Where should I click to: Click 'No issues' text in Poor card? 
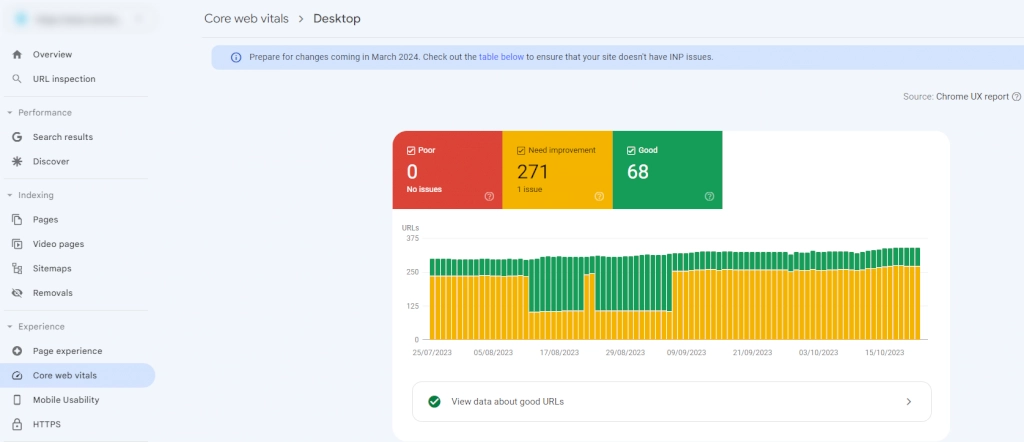[x=424, y=190]
